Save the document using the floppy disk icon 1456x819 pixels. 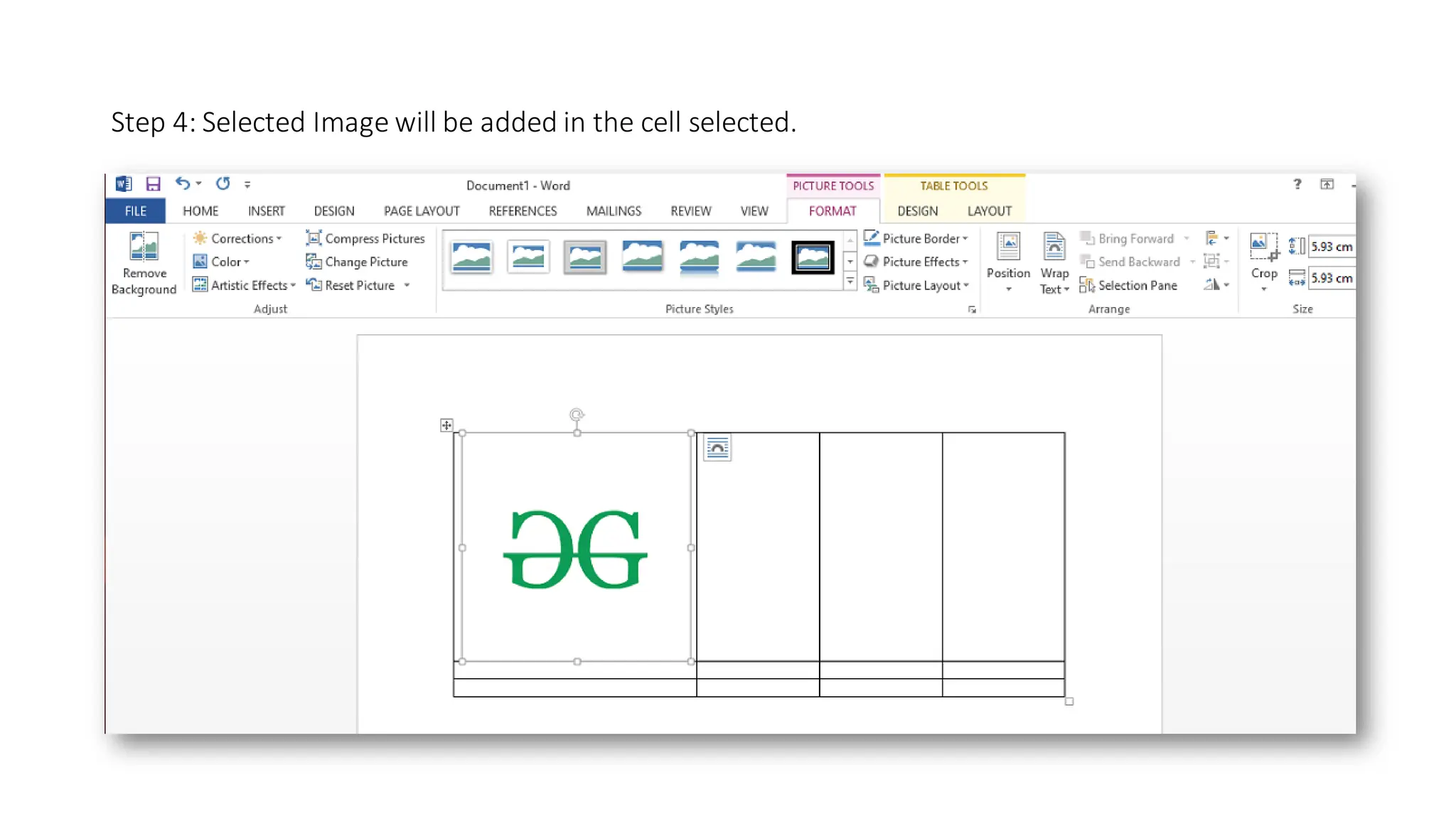click(x=153, y=184)
